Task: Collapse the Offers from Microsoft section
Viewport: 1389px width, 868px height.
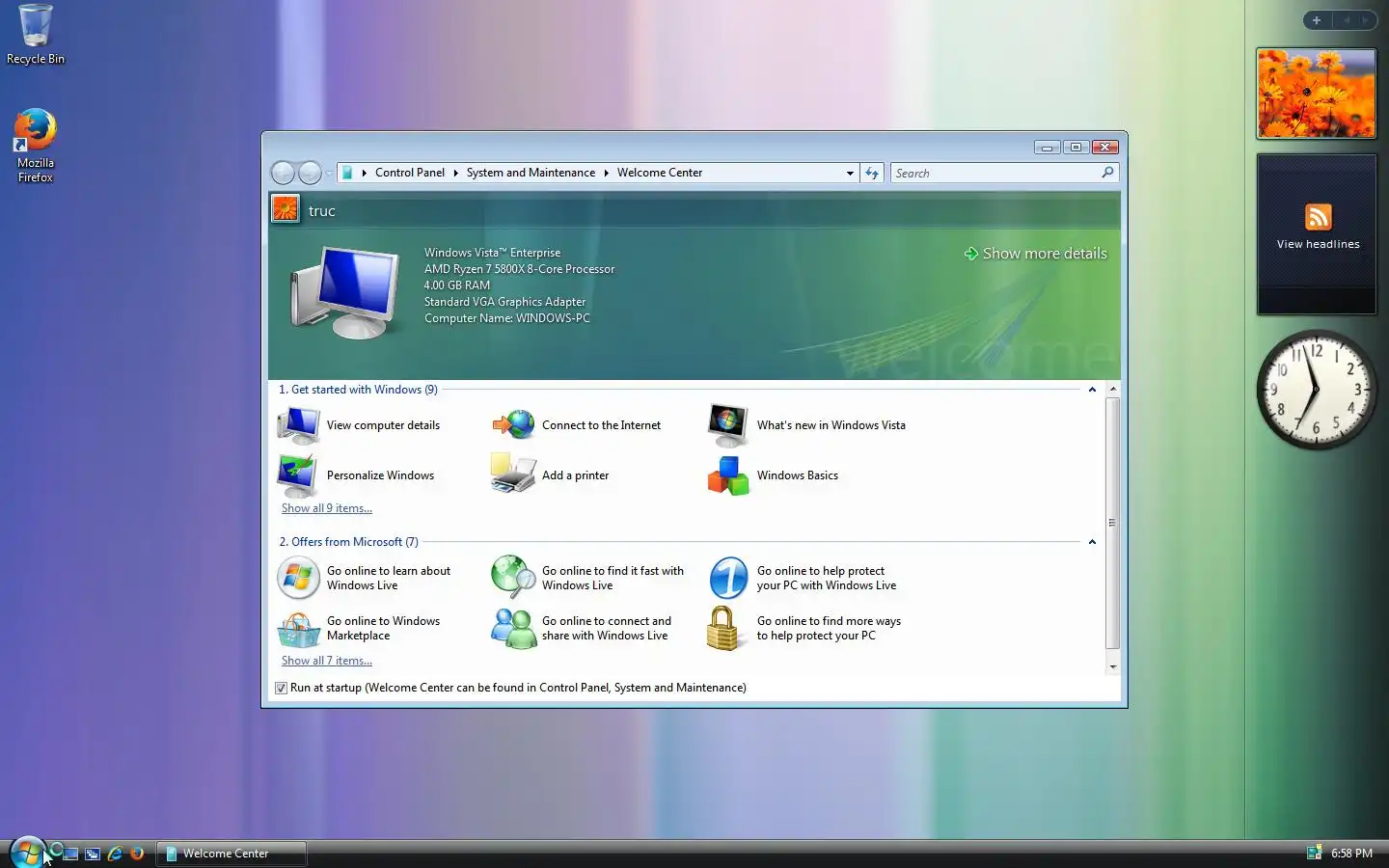Action: pyautogui.click(x=1092, y=542)
